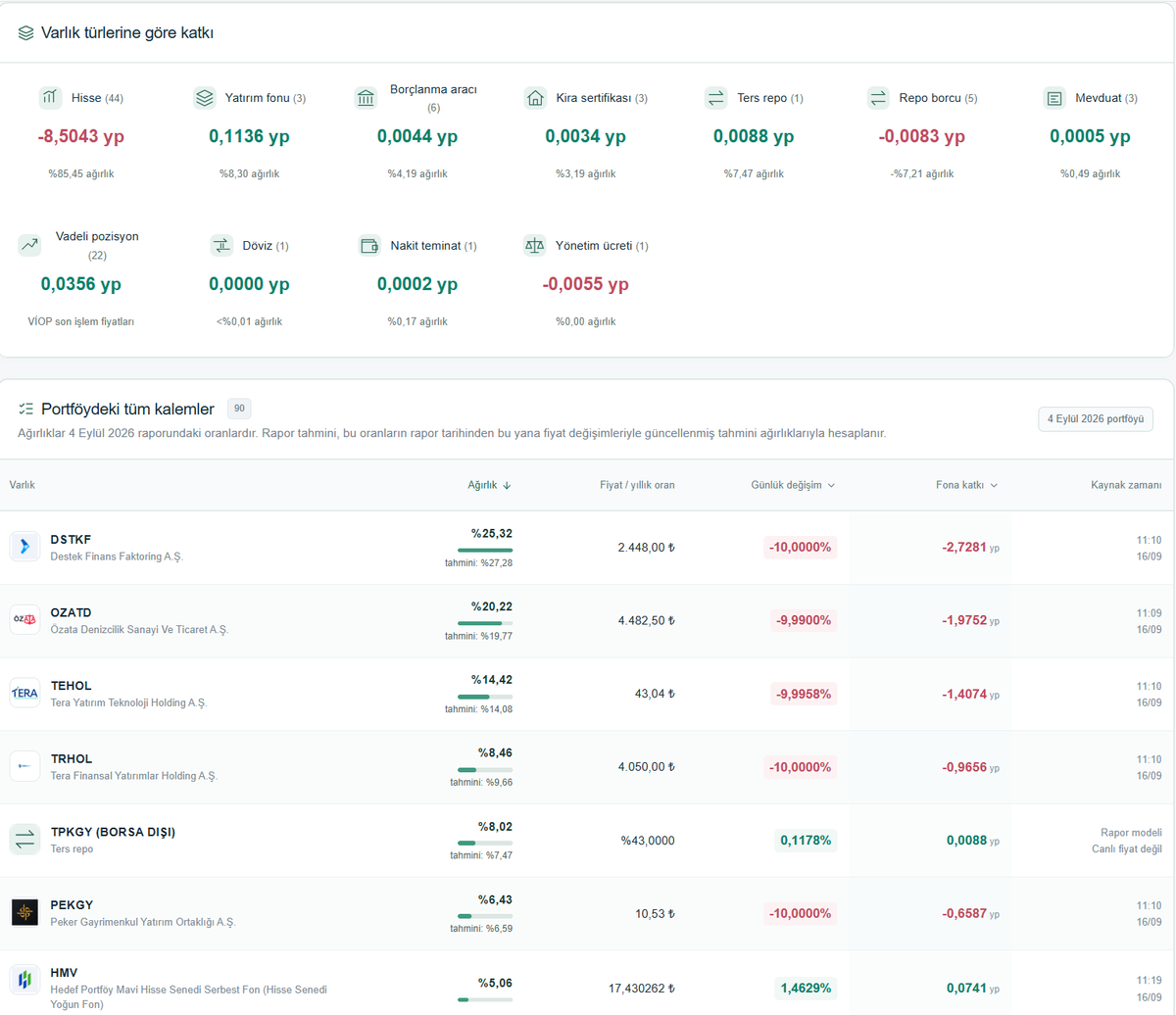Click the Kaynak zamanı column header
The height and width of the screenshot is (1015, 1176).
[x=1126, y=485]
